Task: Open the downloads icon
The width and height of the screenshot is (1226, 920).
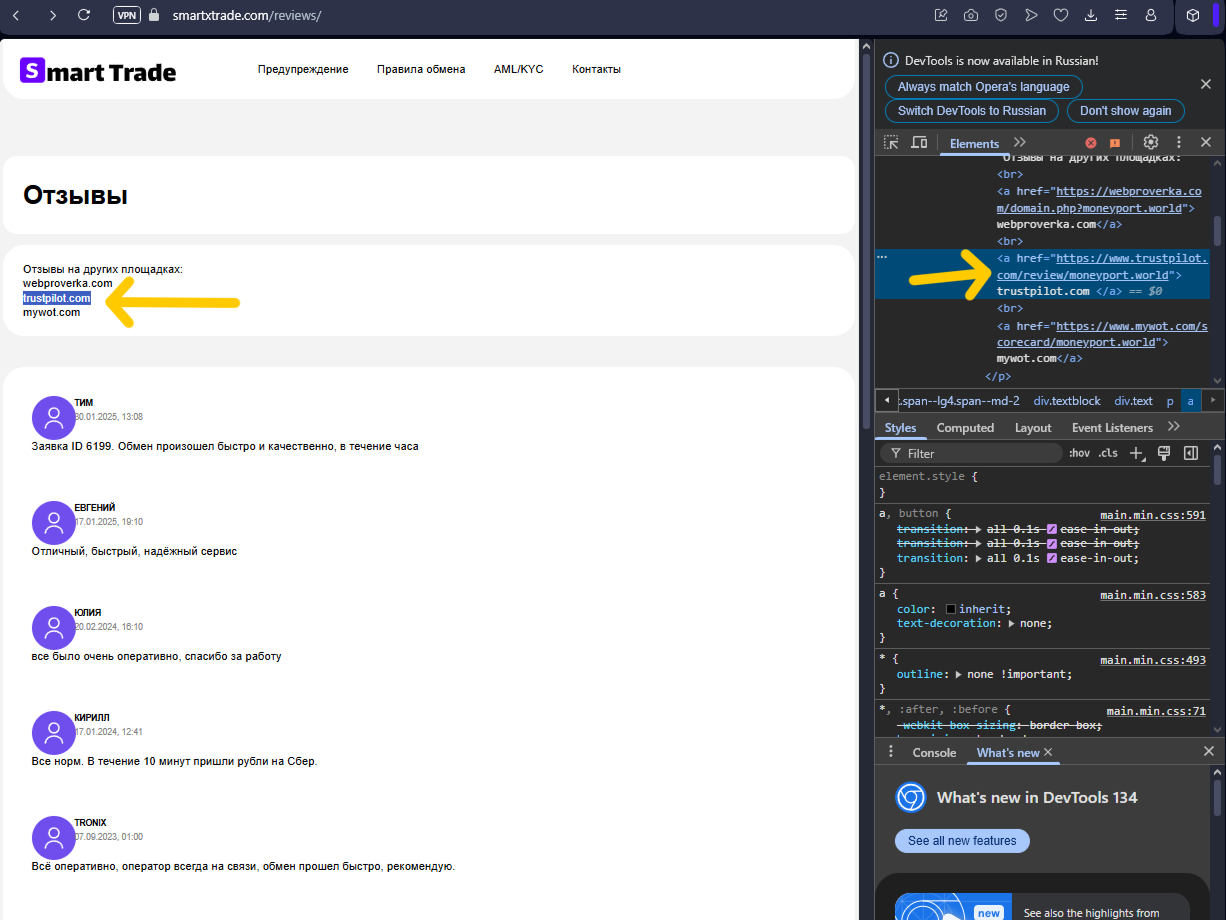Action: point(1091,15)
